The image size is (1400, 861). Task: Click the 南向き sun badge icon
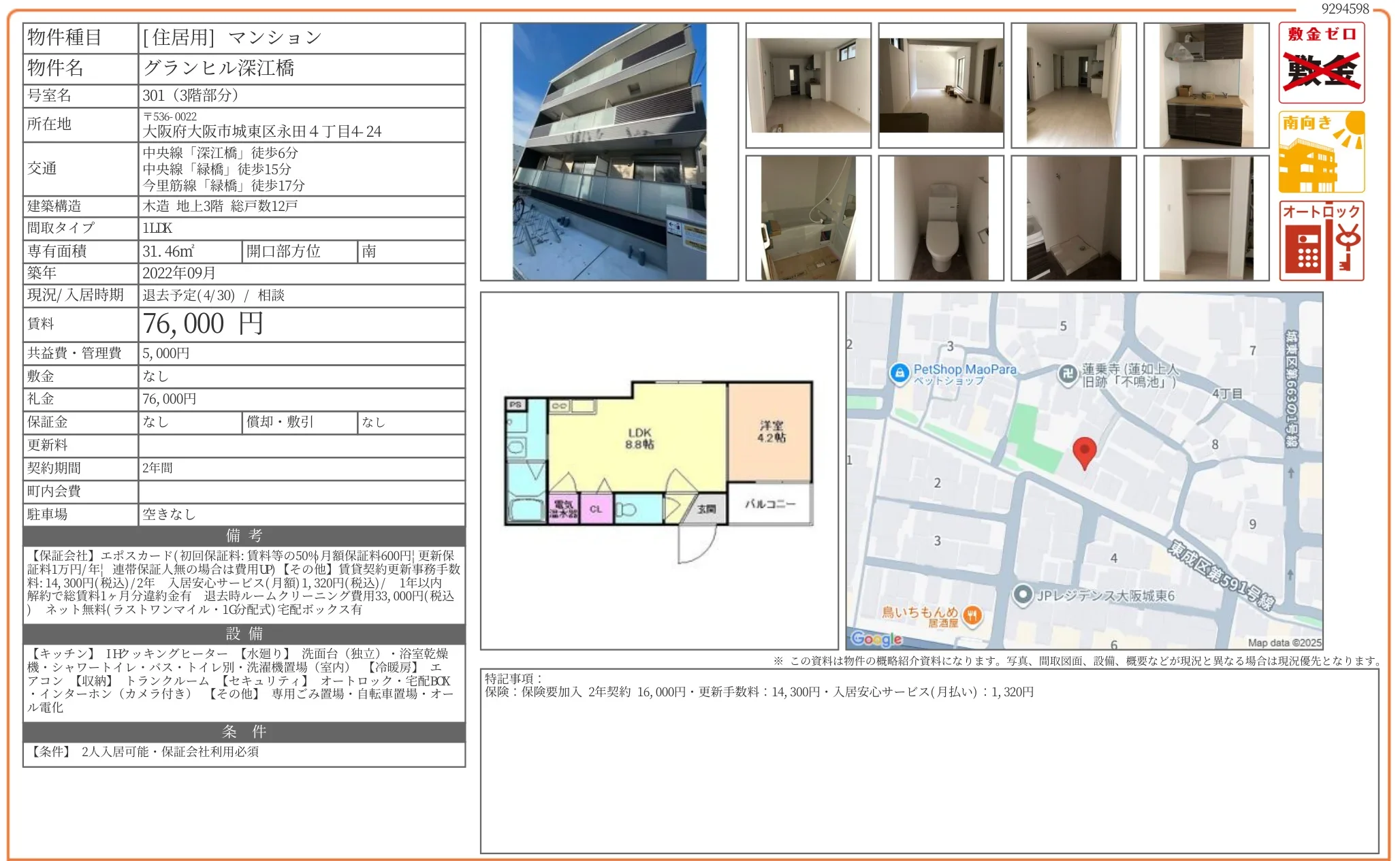pos(1321,152)
